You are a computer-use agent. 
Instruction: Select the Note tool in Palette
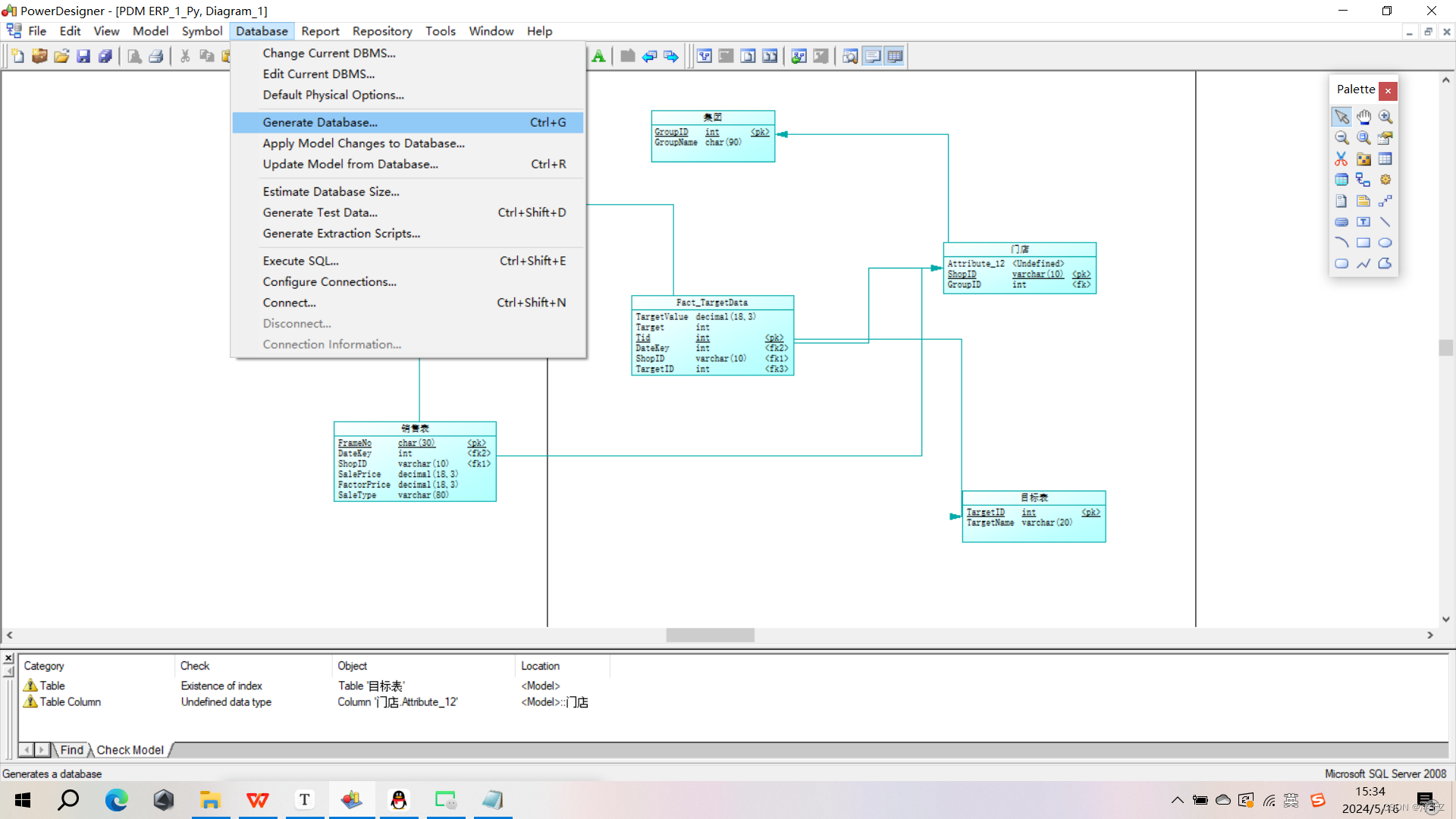click(1363, 201)
